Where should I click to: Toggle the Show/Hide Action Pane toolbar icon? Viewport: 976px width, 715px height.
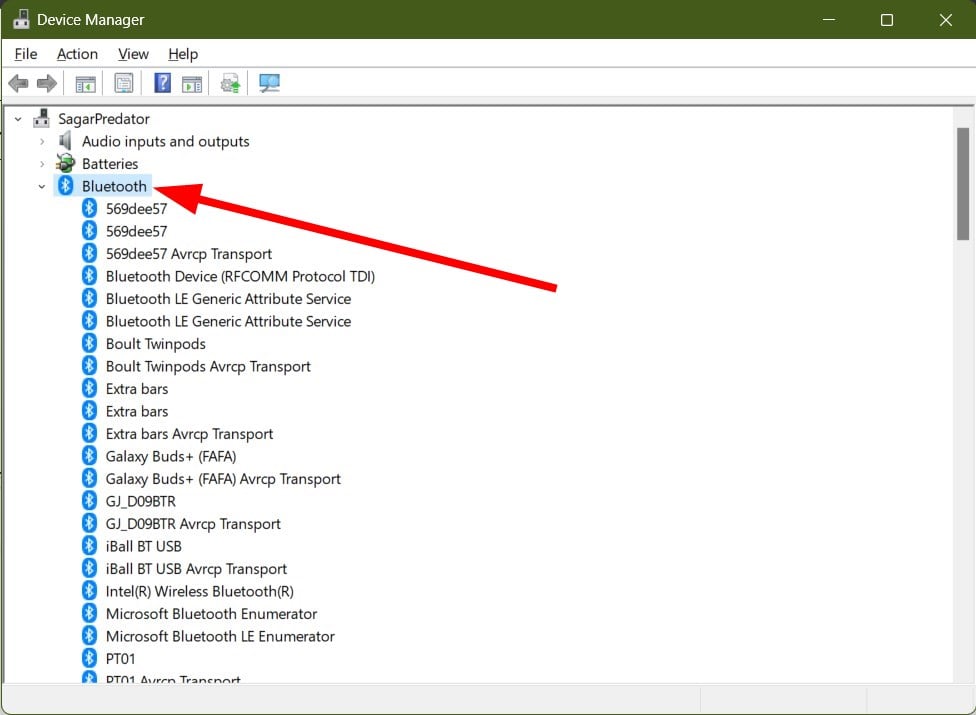click(192, 83)
